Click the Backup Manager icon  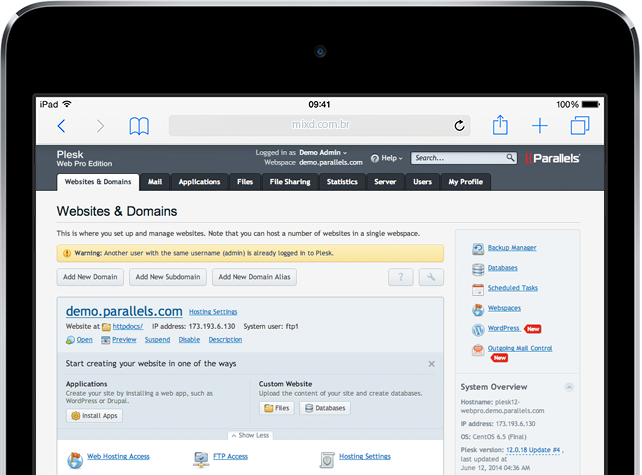(x=478, y=249)
